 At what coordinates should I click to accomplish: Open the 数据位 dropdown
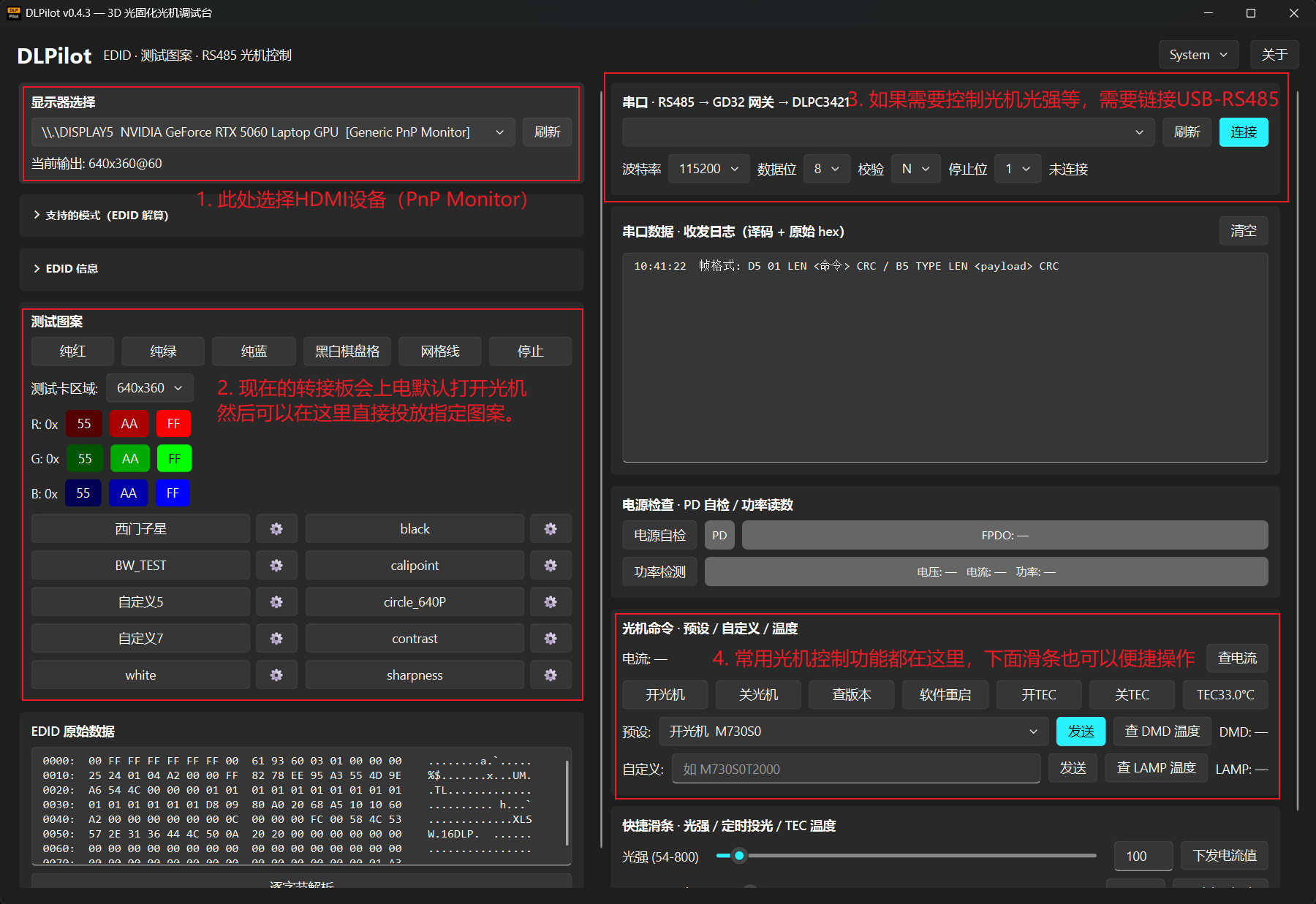tap(826, 169)
